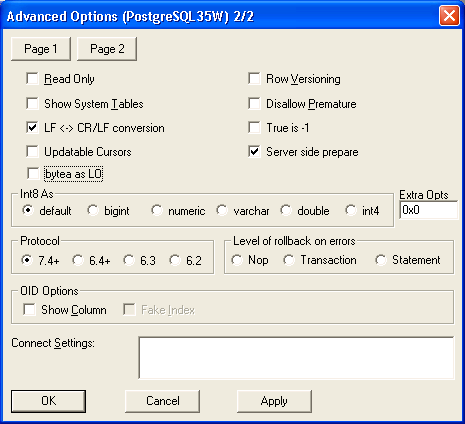Select protocol 6.3
This screenshot has height=424, width=465.
click(129, 260)
